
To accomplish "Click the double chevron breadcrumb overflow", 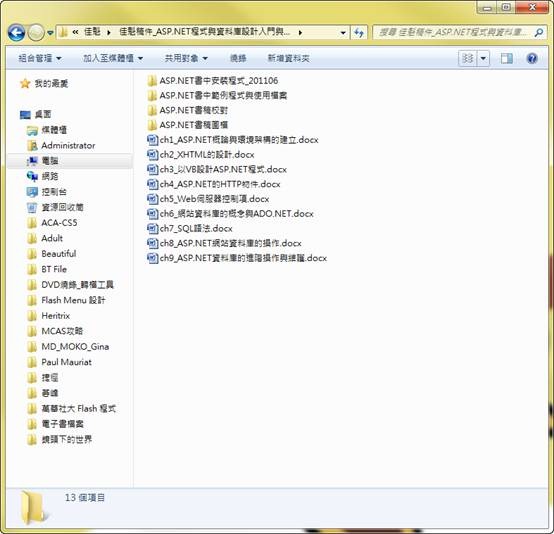I will click(75, 33).
